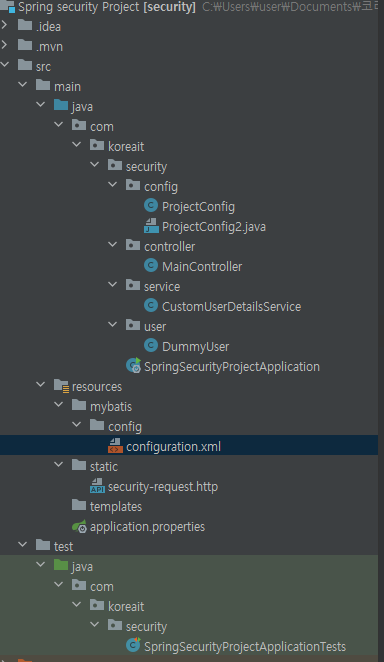Open SpringSecurityProjectApplication main class

point(232,366)
